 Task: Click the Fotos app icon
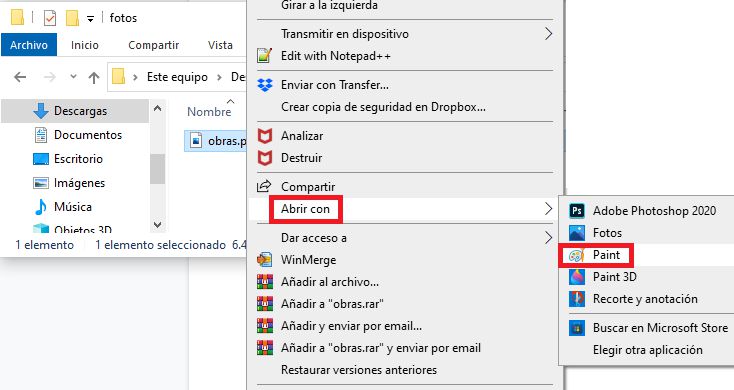click(x=577, y=233)
